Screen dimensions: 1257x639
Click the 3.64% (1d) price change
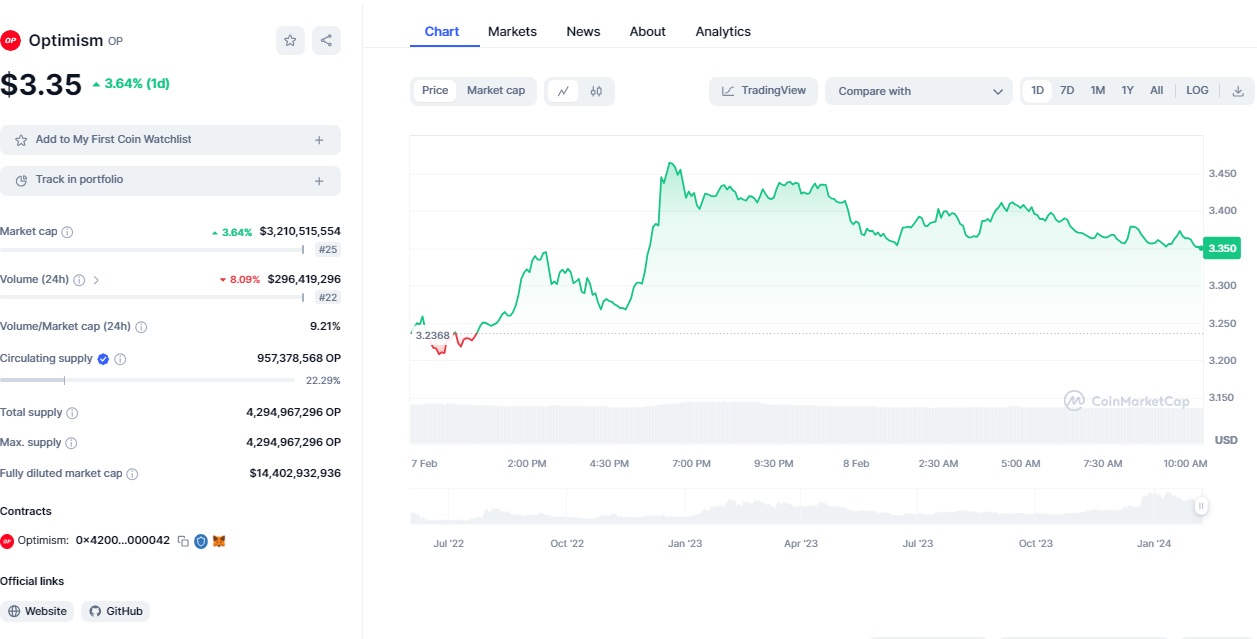point(131,84)
